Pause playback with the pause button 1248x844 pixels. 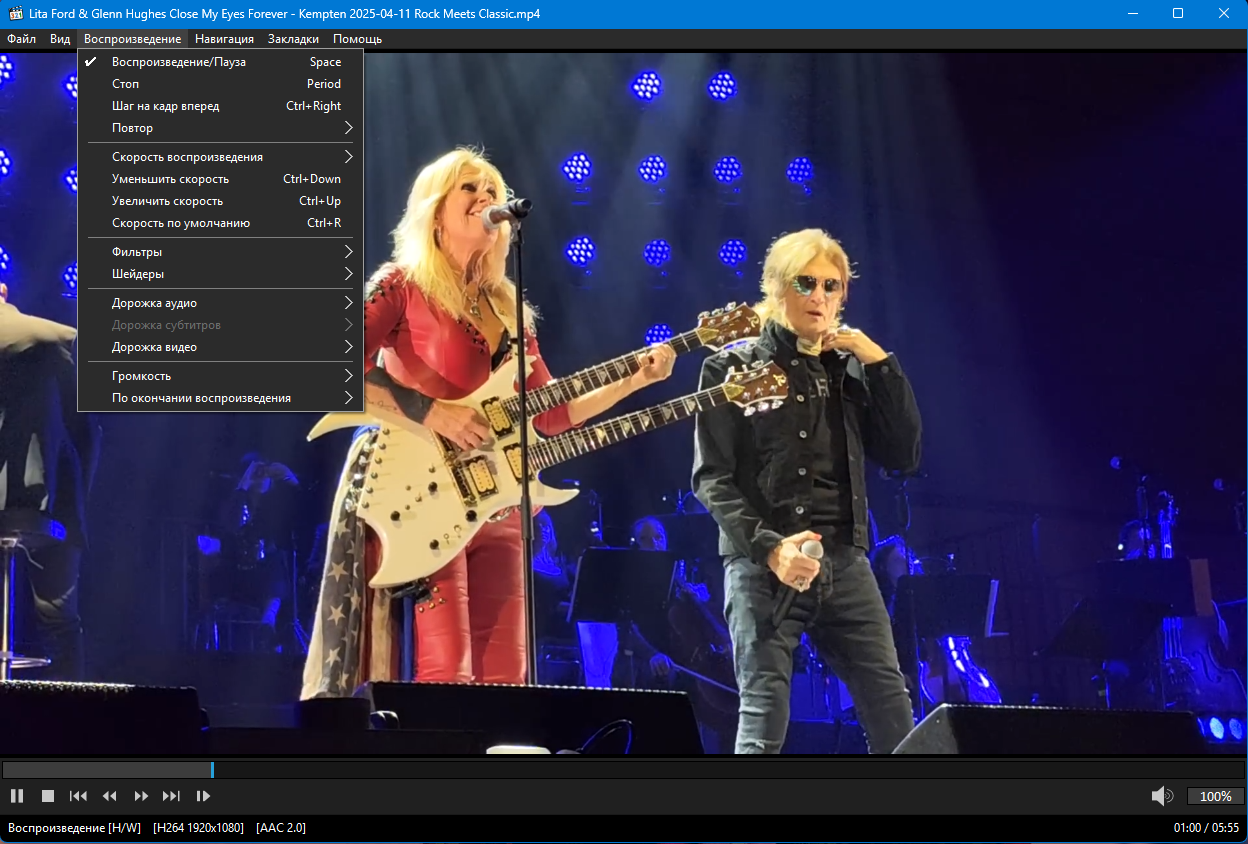click(x=17, y=796)
